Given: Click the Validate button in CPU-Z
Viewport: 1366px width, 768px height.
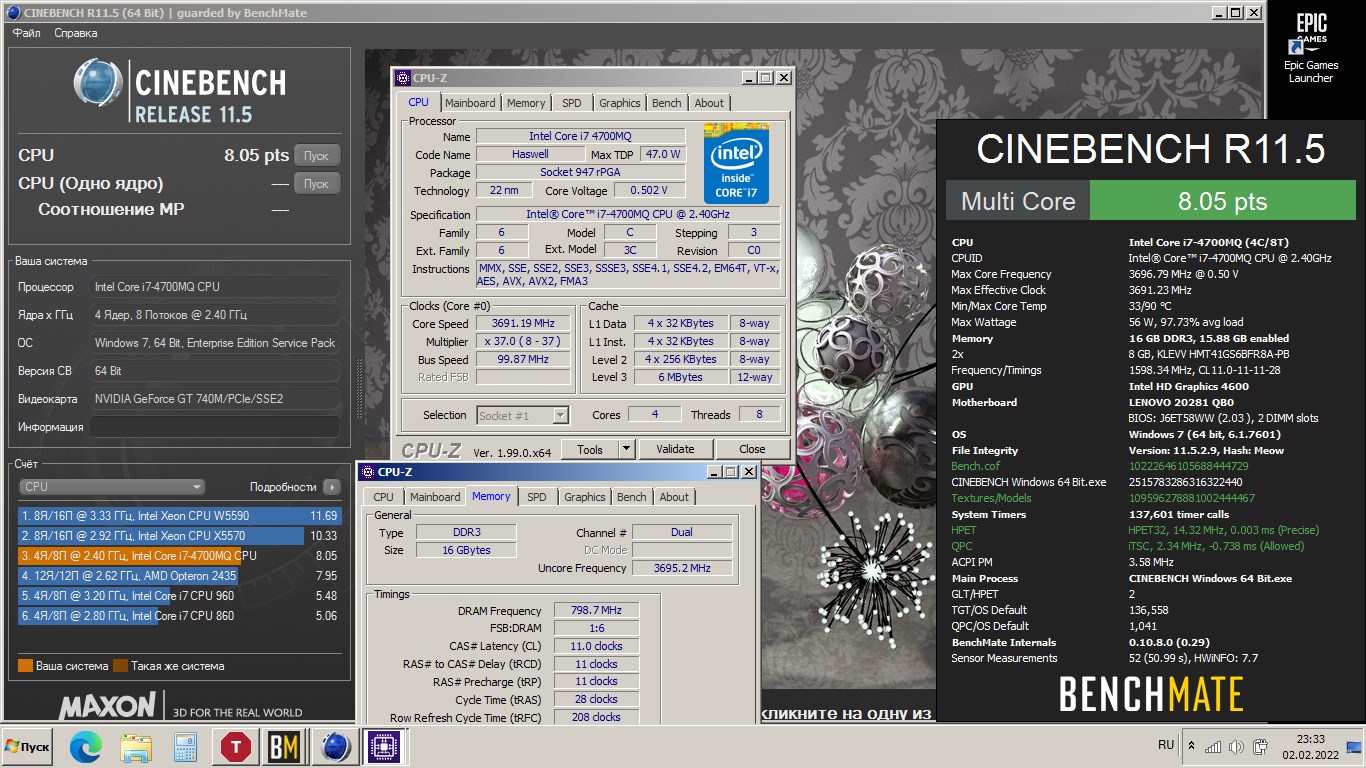Looking at the screenshot, I should click(x=674, y=450).
